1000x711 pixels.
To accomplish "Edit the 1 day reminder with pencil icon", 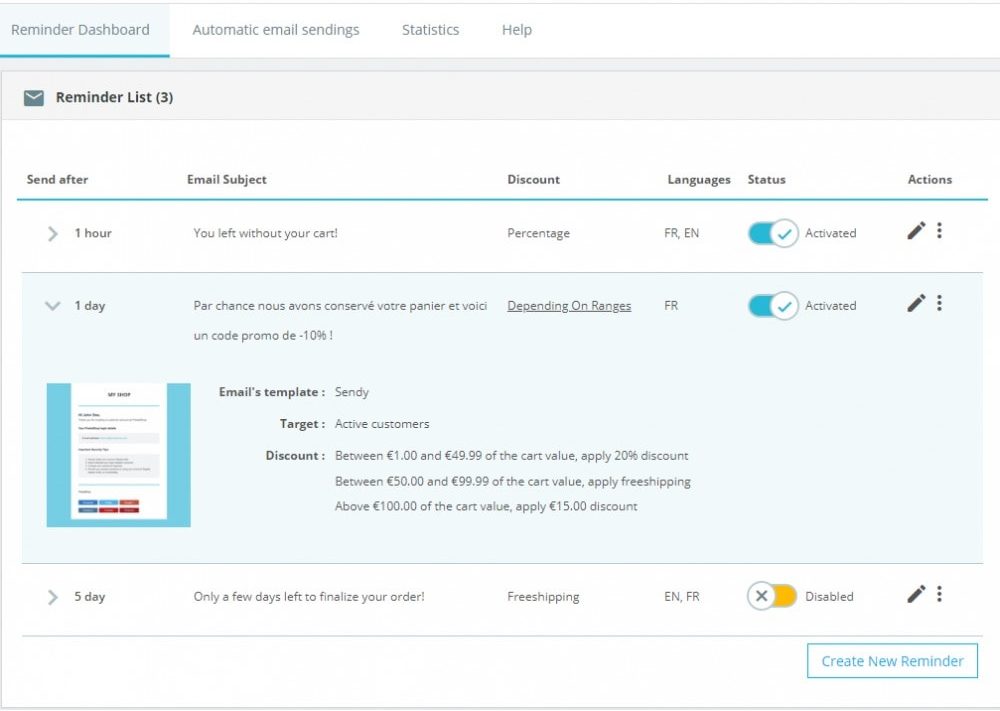I will 916,304.
